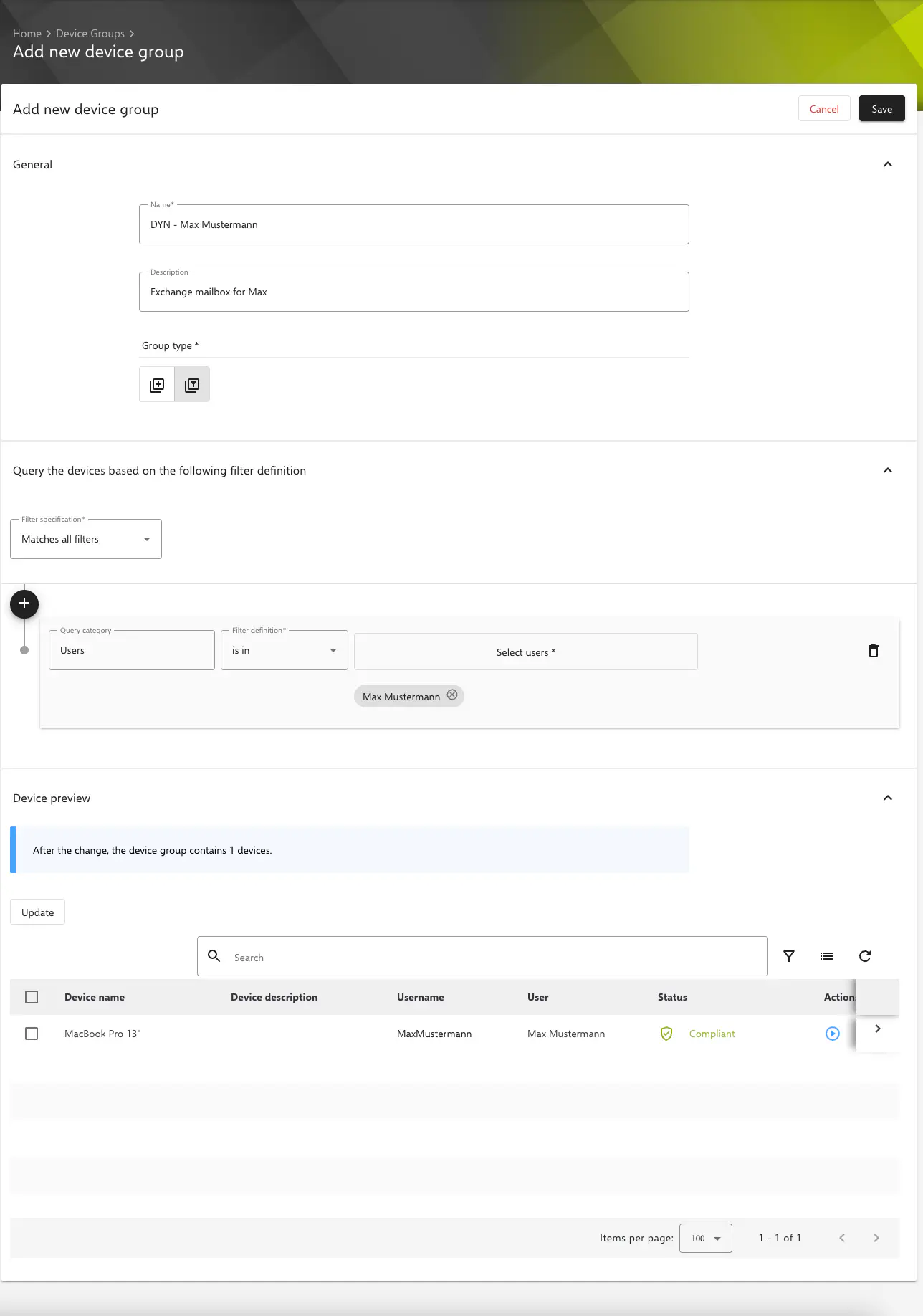Click the search magnifier icon
The width and height of the screenshot is (923, 1316).
[214, 956]
